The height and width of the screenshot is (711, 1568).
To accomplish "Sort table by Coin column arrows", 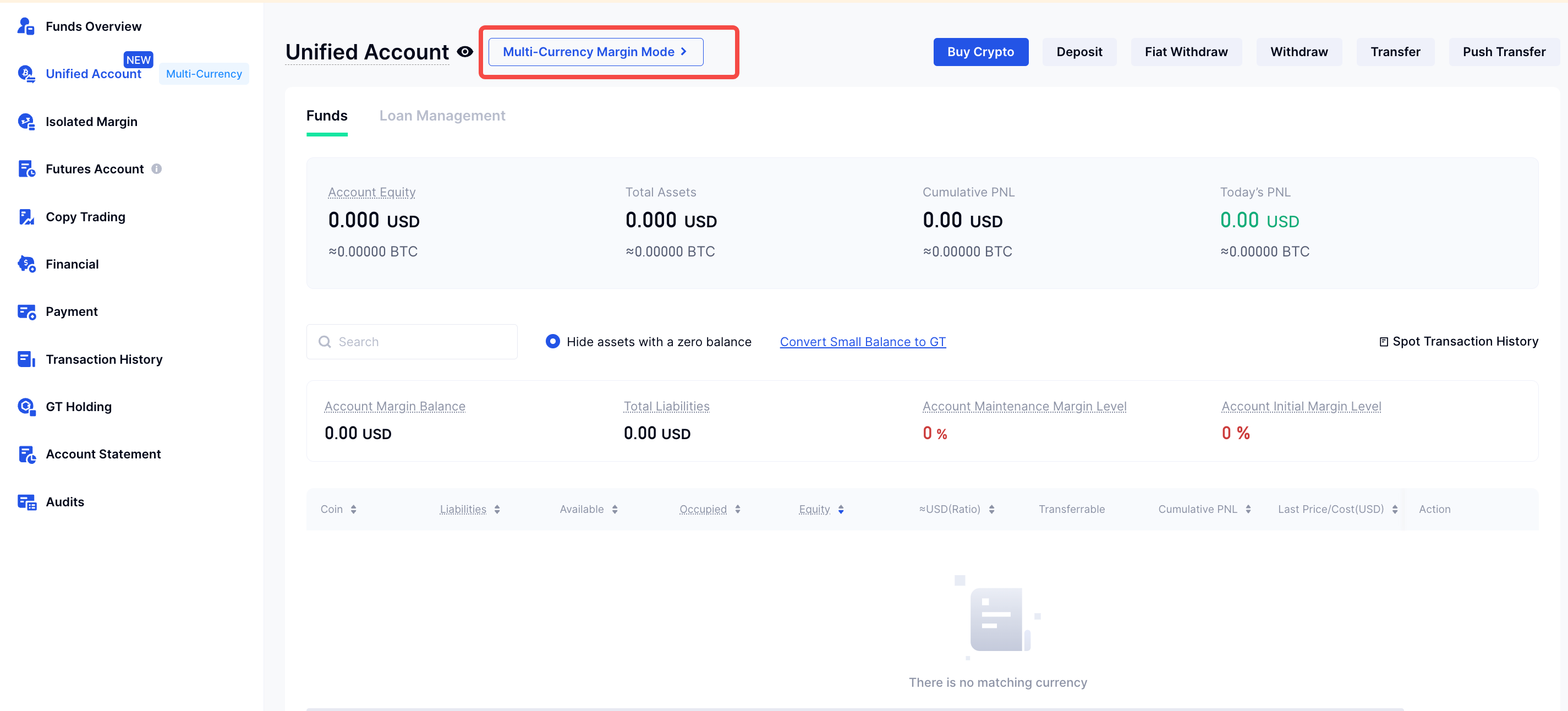I will [x=353, y=510].
